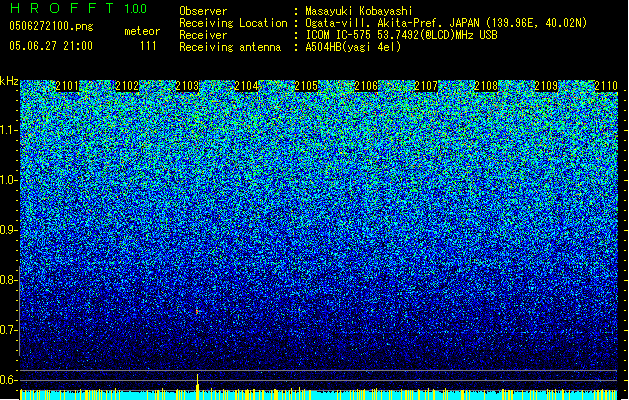
Task: Click the Observer name Masayuki Kobayashi
Action: [x=359, y=11]
